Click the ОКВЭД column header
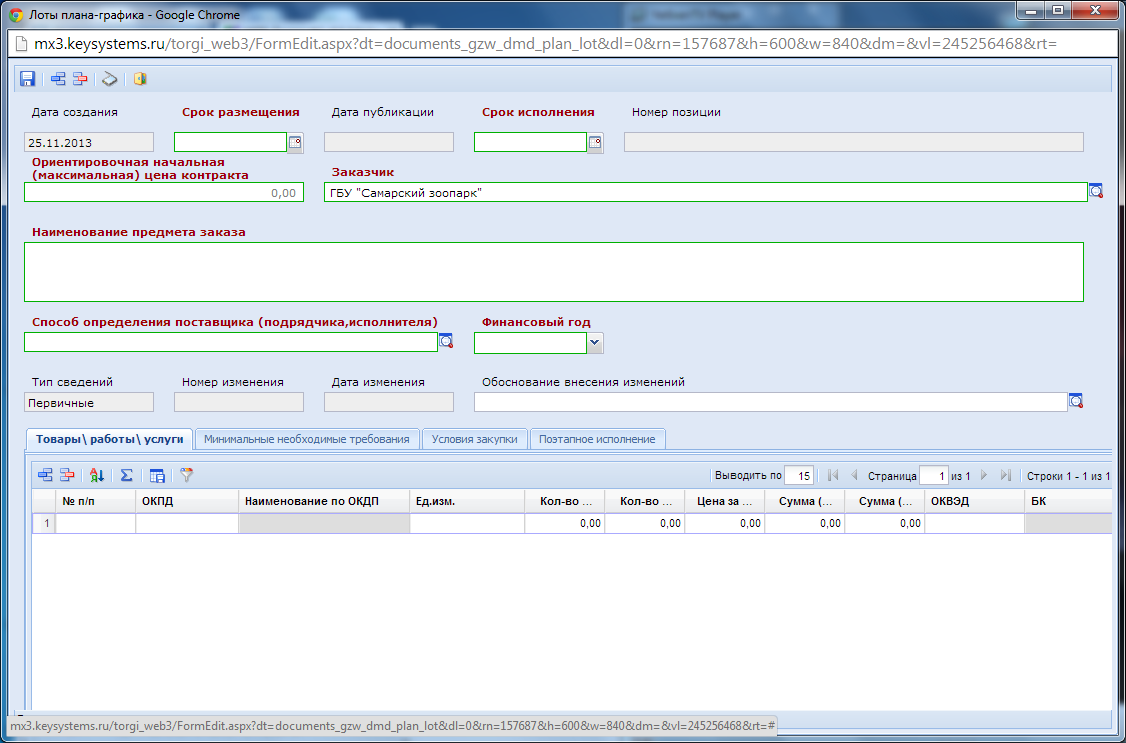 973,500
